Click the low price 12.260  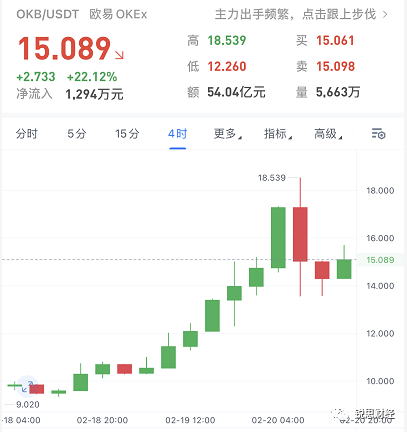[x=227, y=66]
